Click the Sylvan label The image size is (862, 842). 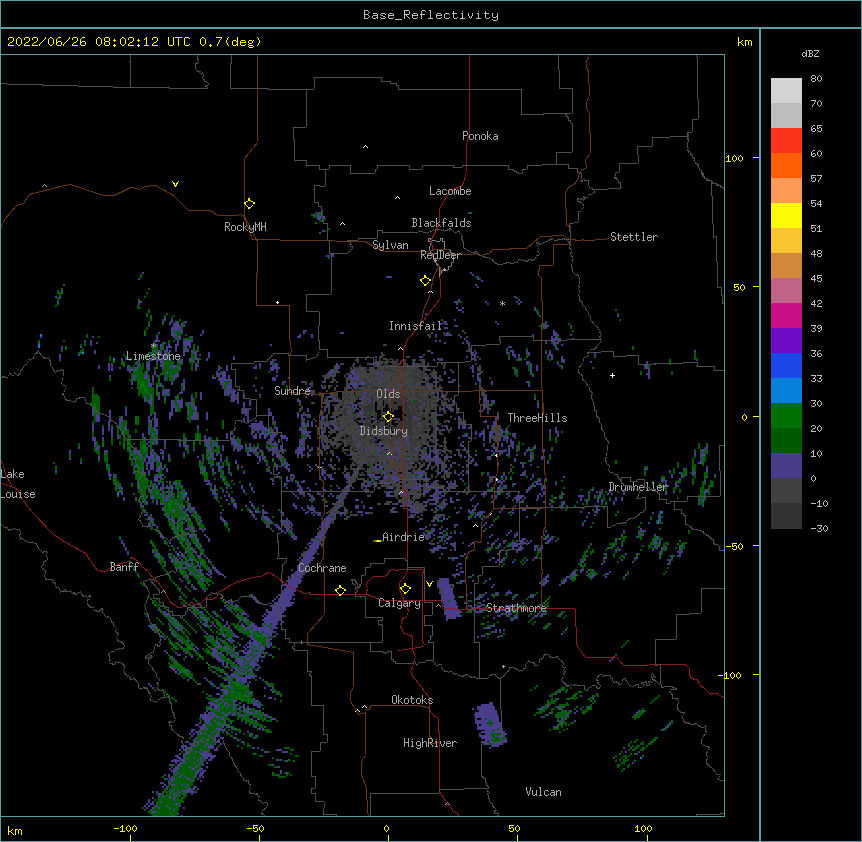pyautogui.click(x=390, y=245)
